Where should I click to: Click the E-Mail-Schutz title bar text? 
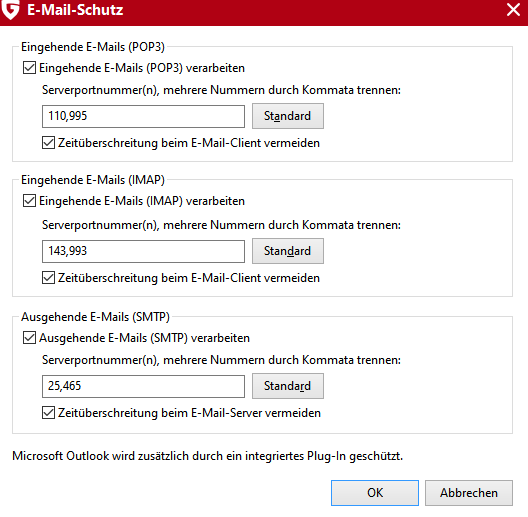[x=75, y=10]
